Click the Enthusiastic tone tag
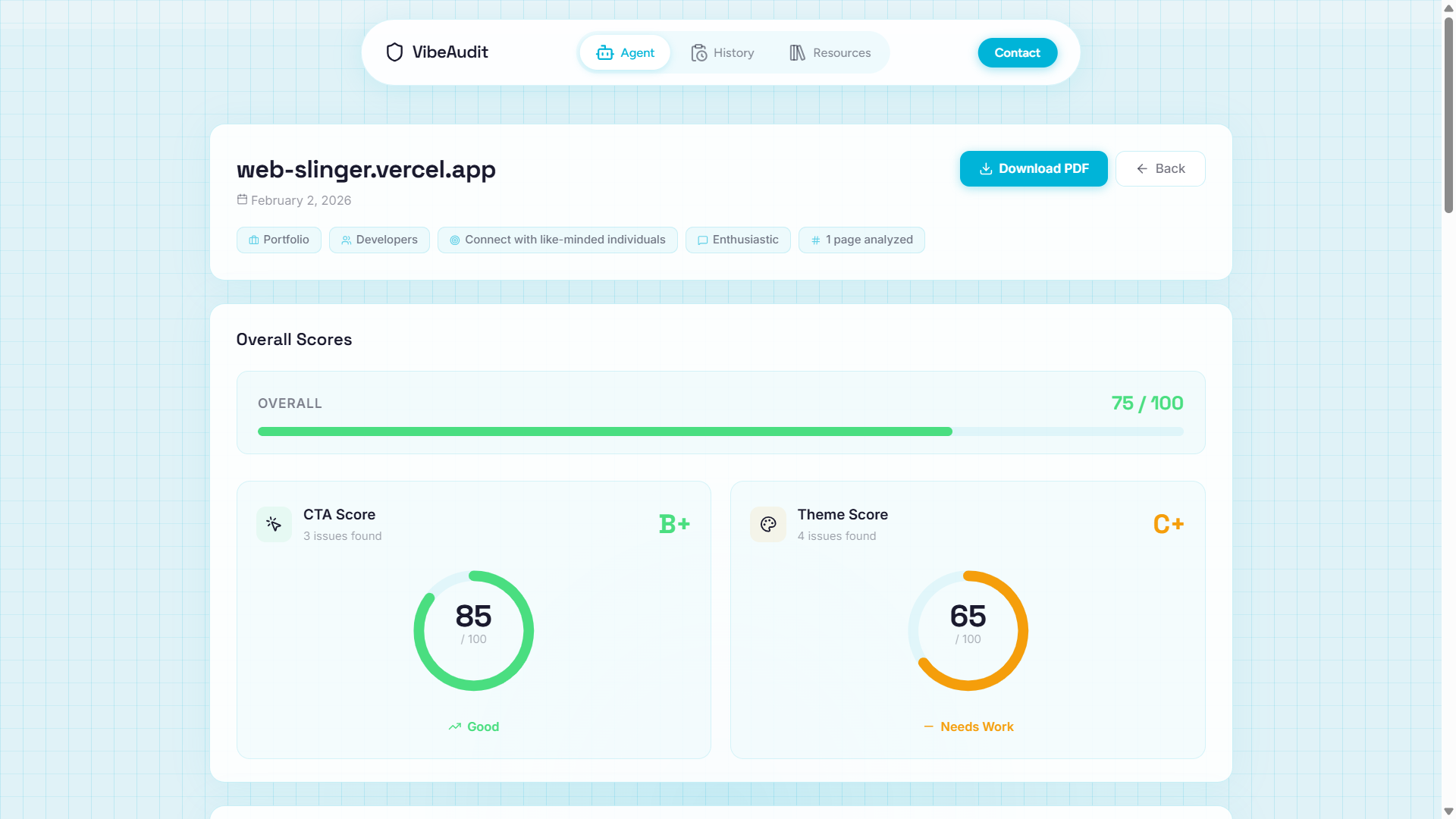The image size is (1456, 819). click(x=738, y=240)
